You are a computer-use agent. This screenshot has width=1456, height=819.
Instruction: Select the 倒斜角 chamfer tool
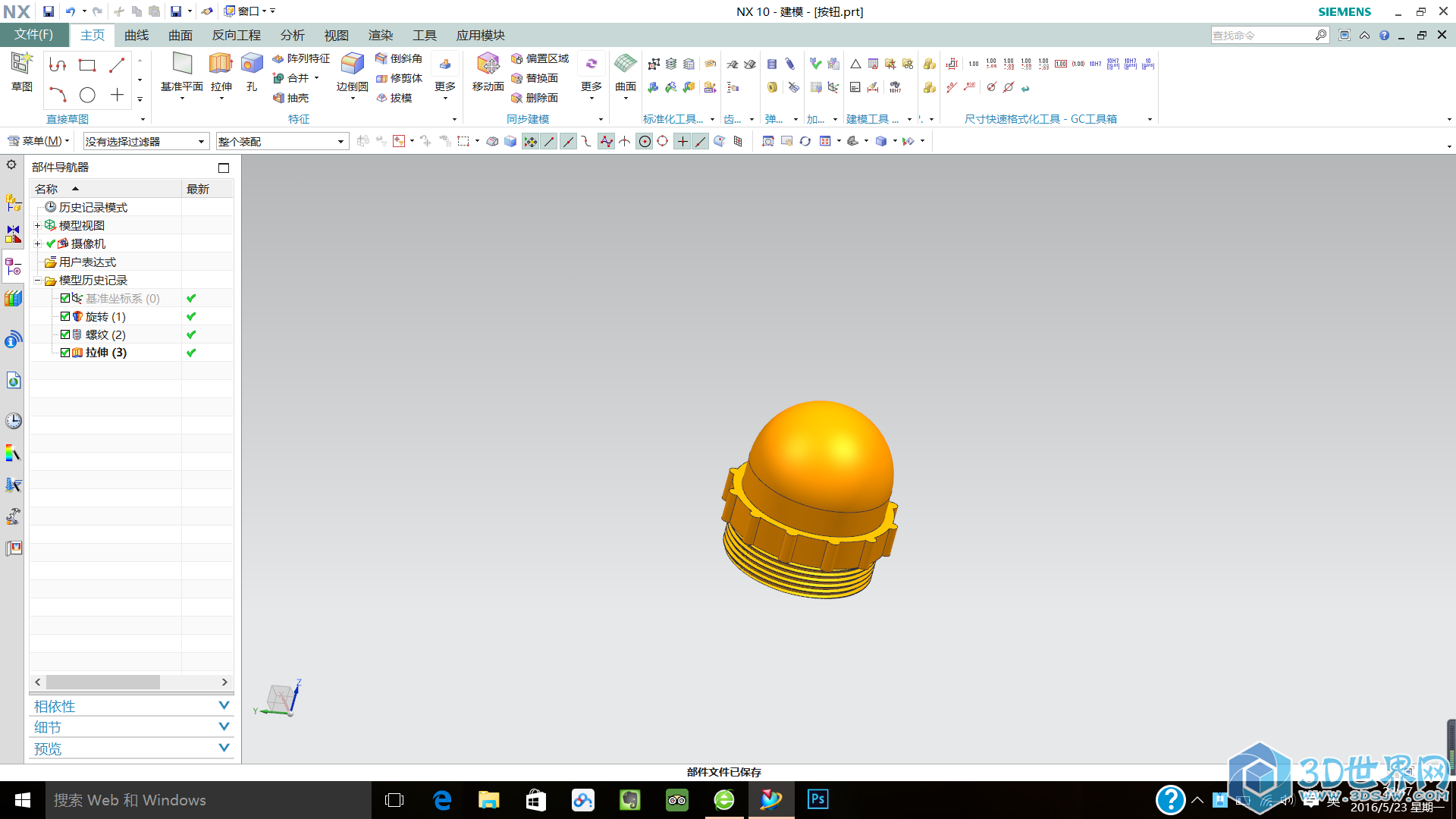(399, 58)
